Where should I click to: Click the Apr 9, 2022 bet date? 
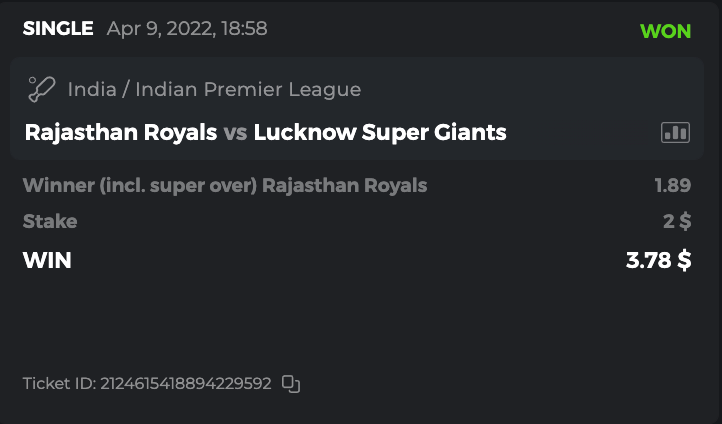click(158, 29)
